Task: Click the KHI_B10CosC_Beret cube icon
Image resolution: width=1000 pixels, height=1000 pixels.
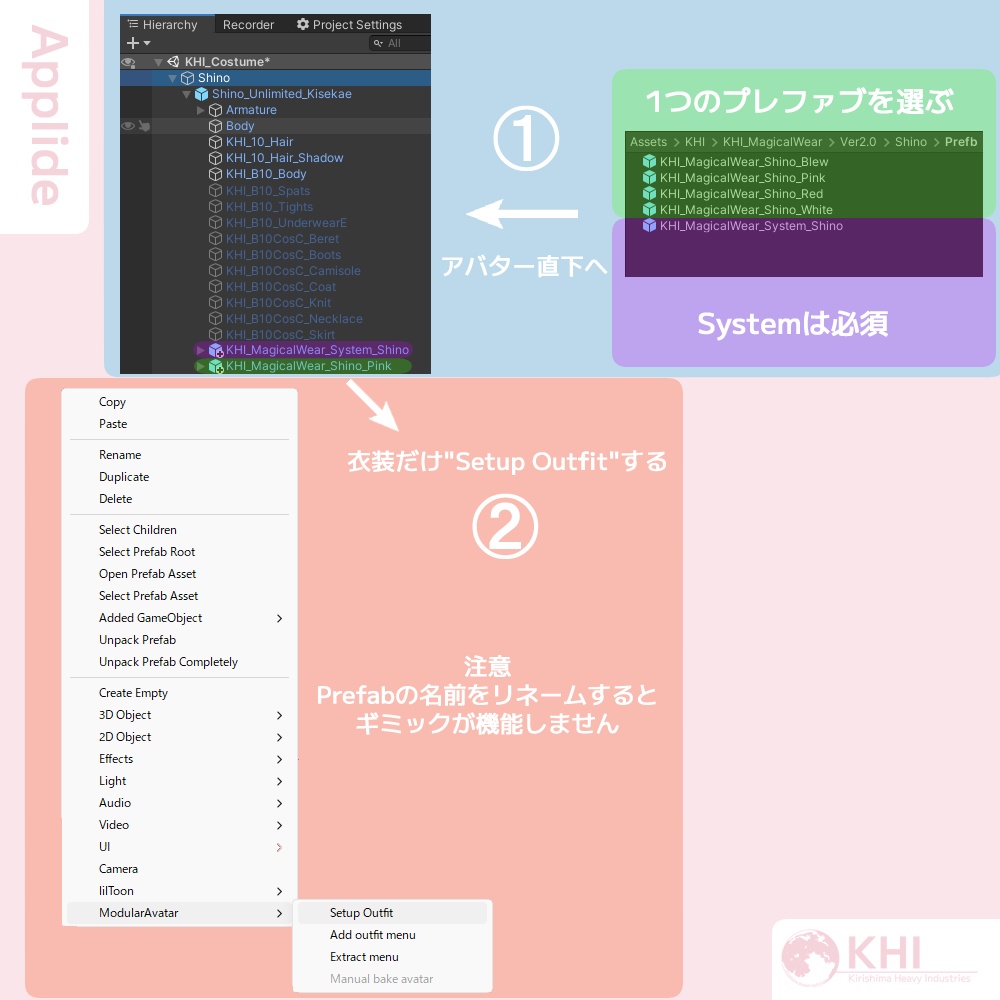Action: [x=216, y=239]
